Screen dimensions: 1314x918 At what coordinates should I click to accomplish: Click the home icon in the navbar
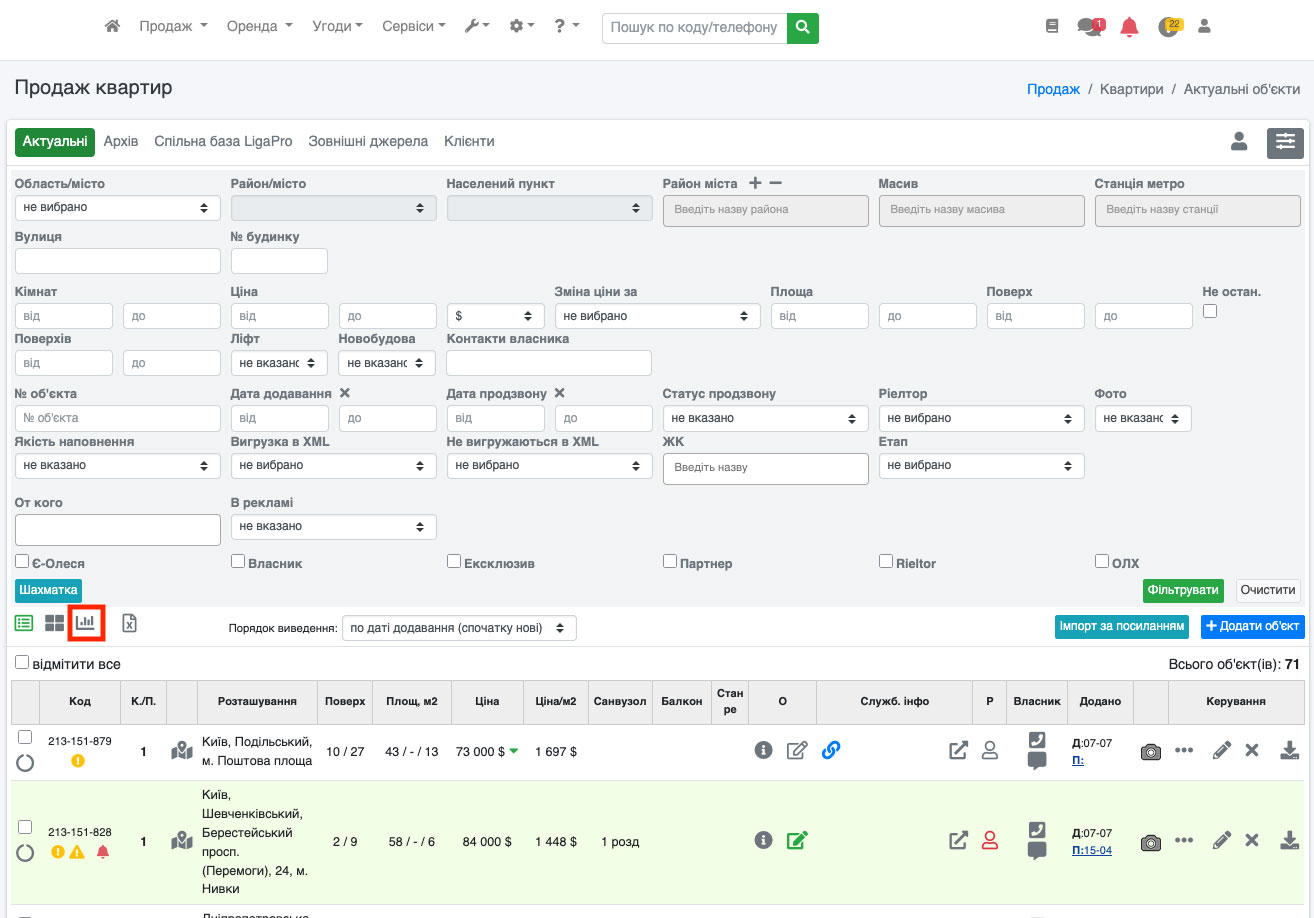coord(112,27)
